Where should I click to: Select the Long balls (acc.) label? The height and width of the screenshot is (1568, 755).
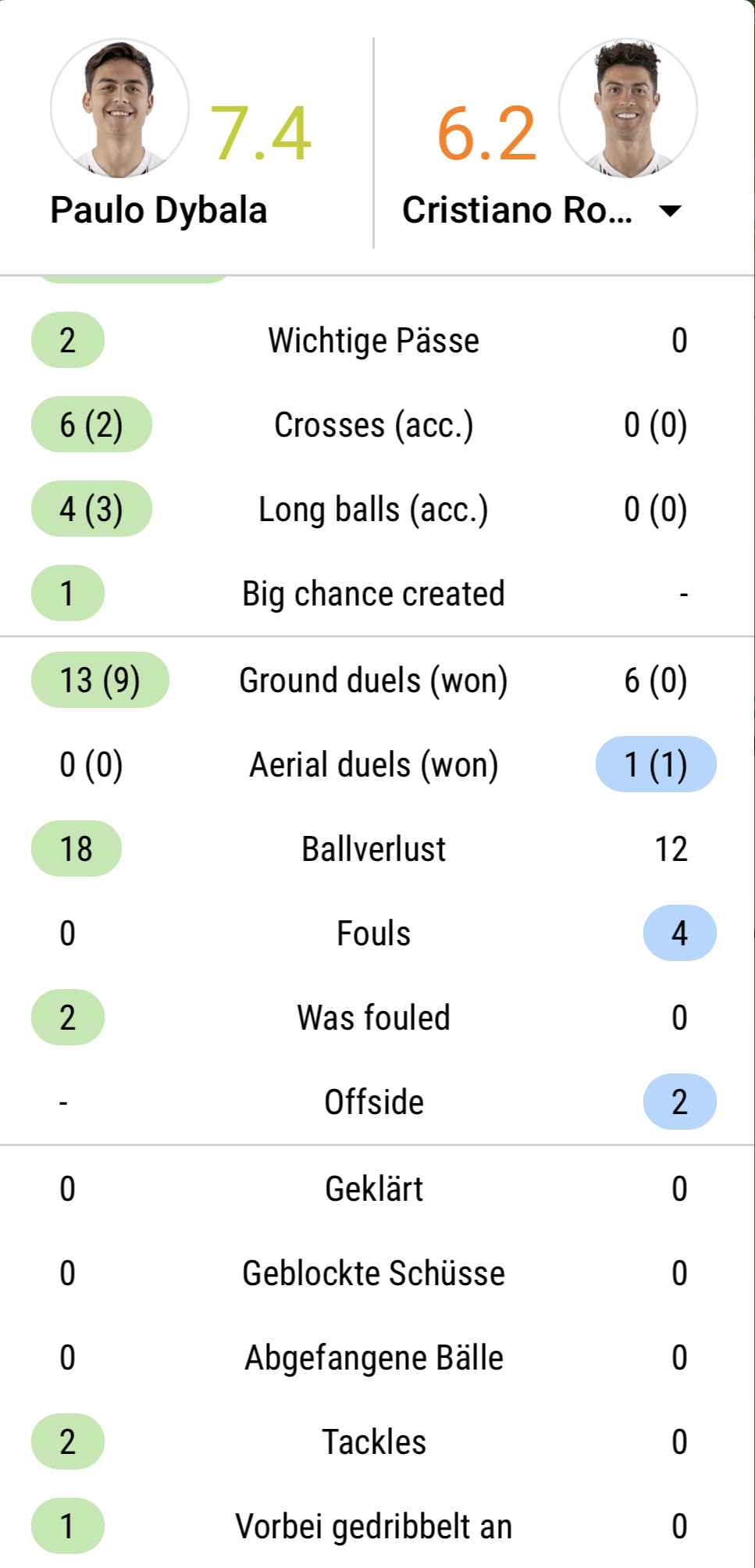(373, 509)
